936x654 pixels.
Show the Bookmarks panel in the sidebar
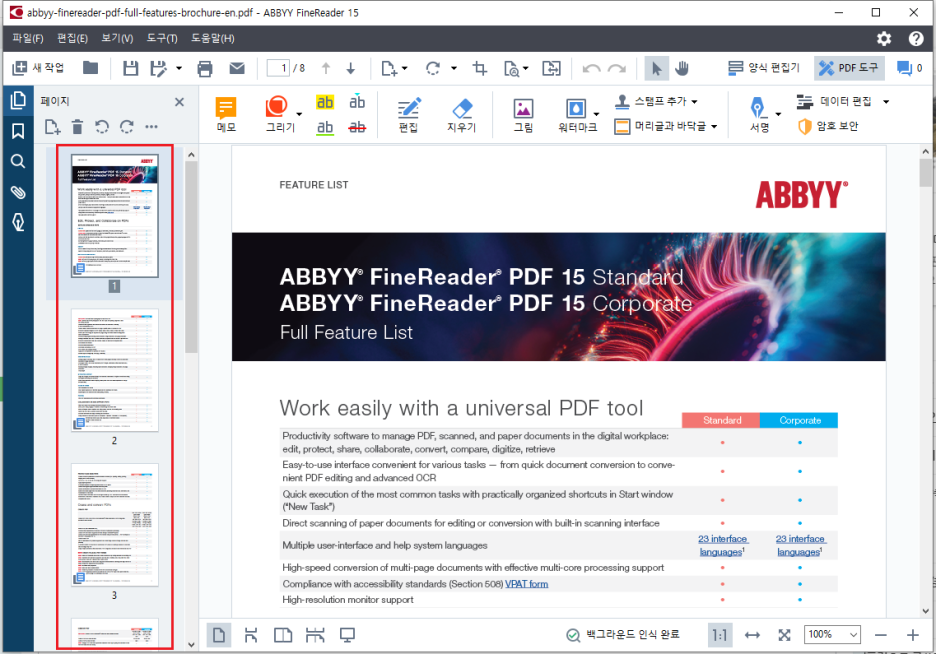(x=18, y=131)
